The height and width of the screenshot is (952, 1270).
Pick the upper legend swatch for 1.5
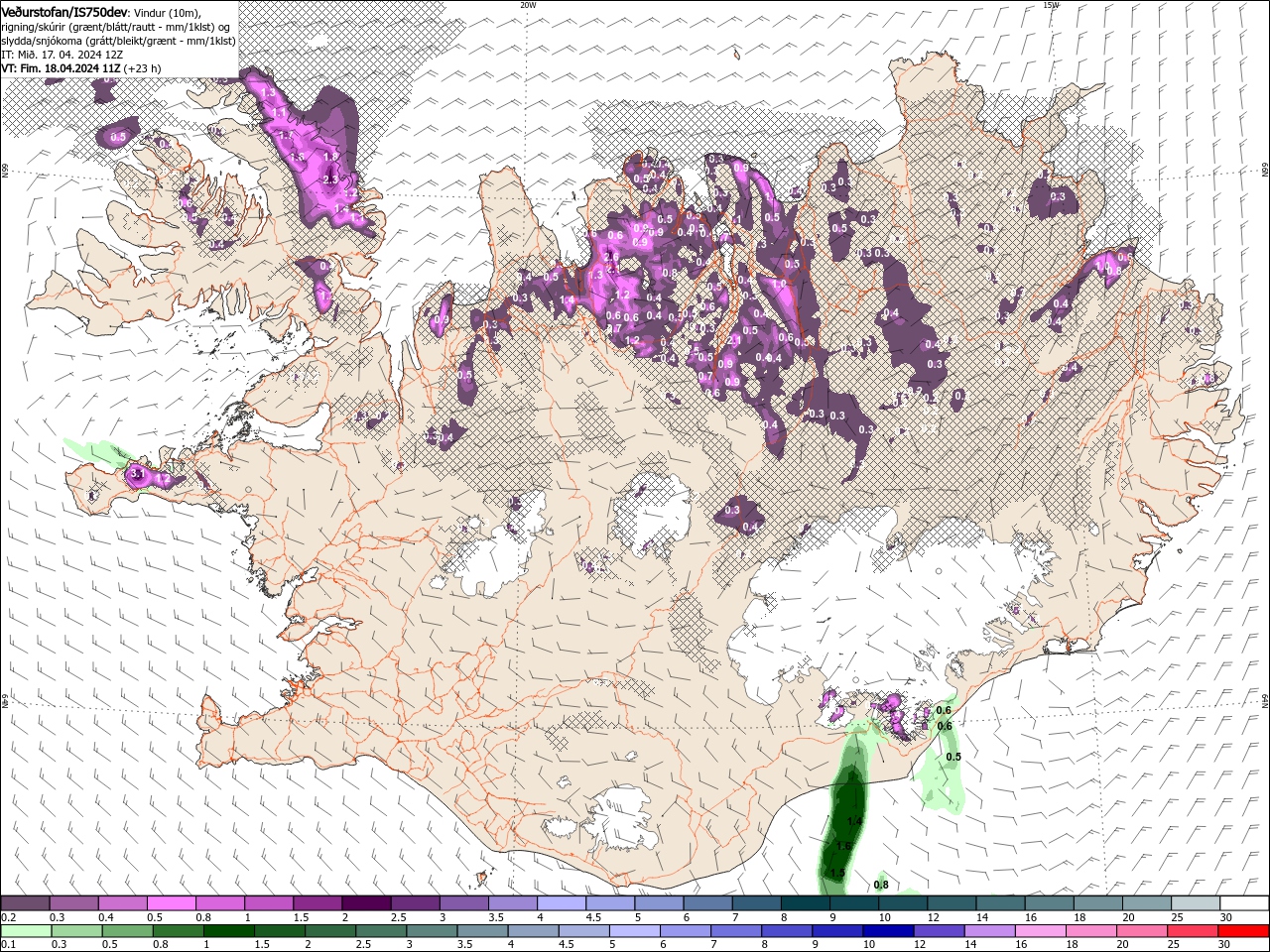[x=317, y=903]
